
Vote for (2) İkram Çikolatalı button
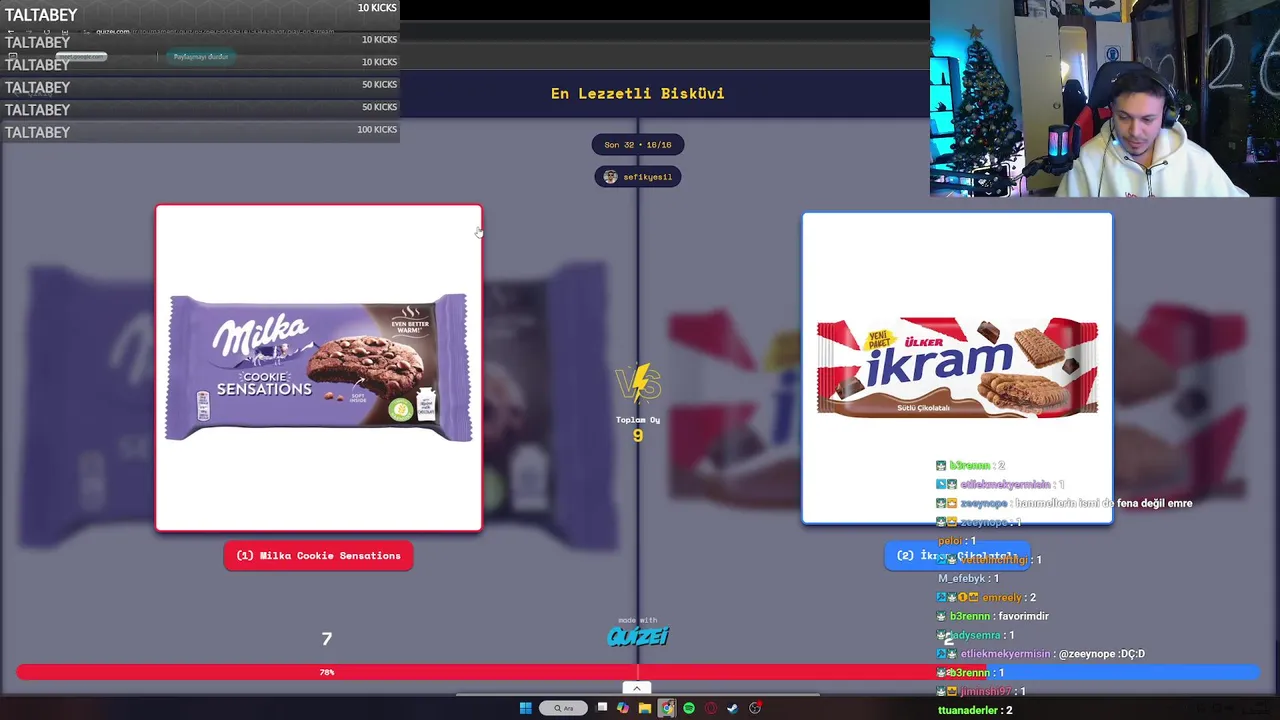[957, 556]
